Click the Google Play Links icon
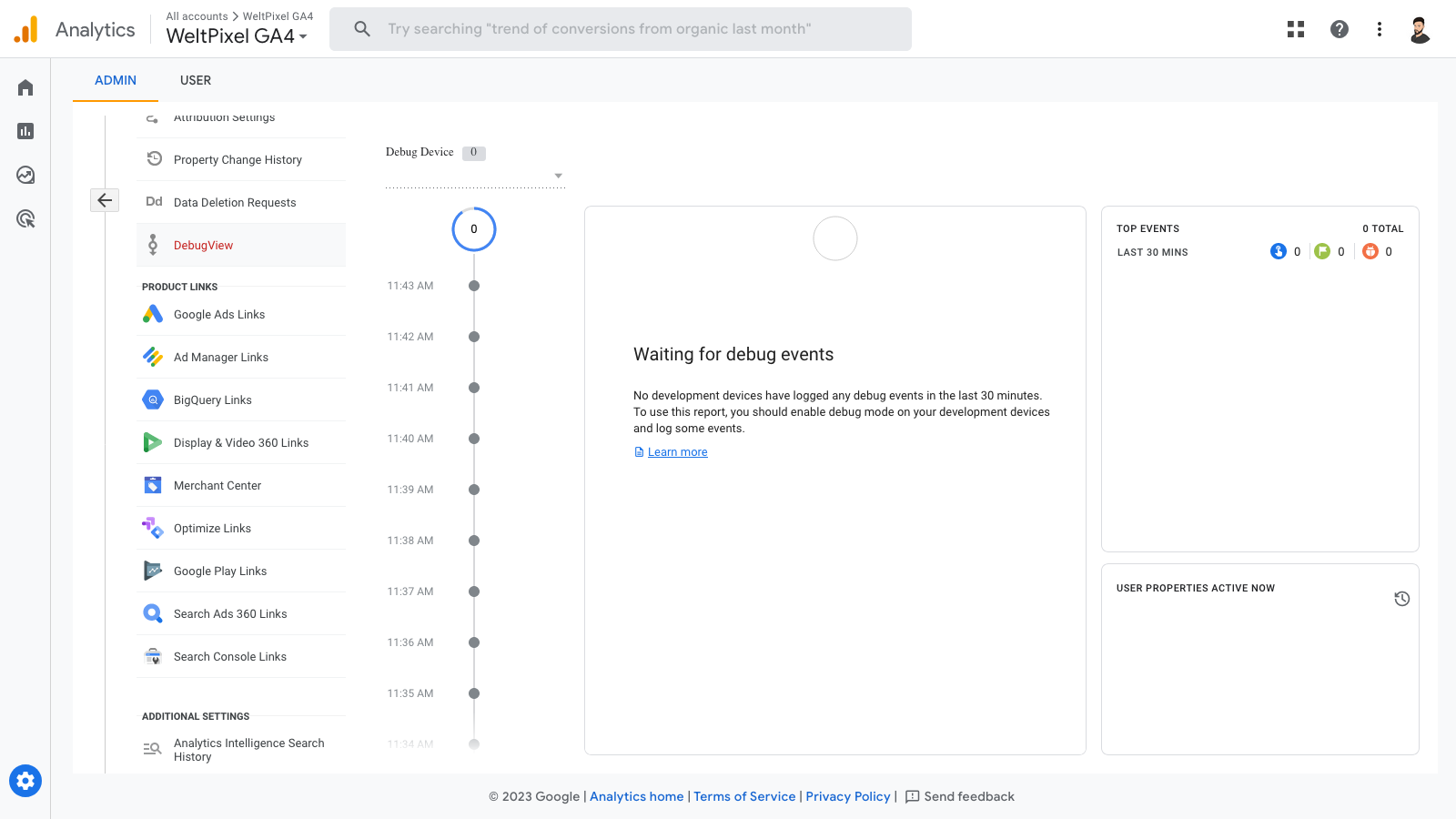 tap(153, 571)
